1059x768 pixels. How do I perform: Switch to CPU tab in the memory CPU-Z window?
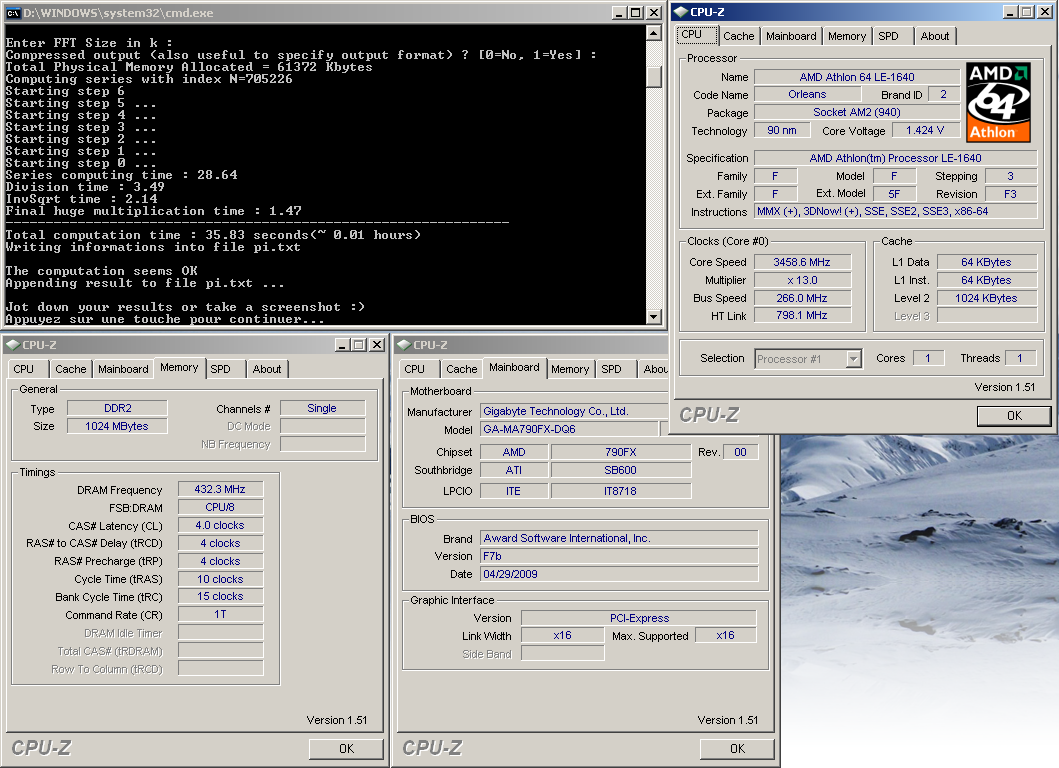28,369
